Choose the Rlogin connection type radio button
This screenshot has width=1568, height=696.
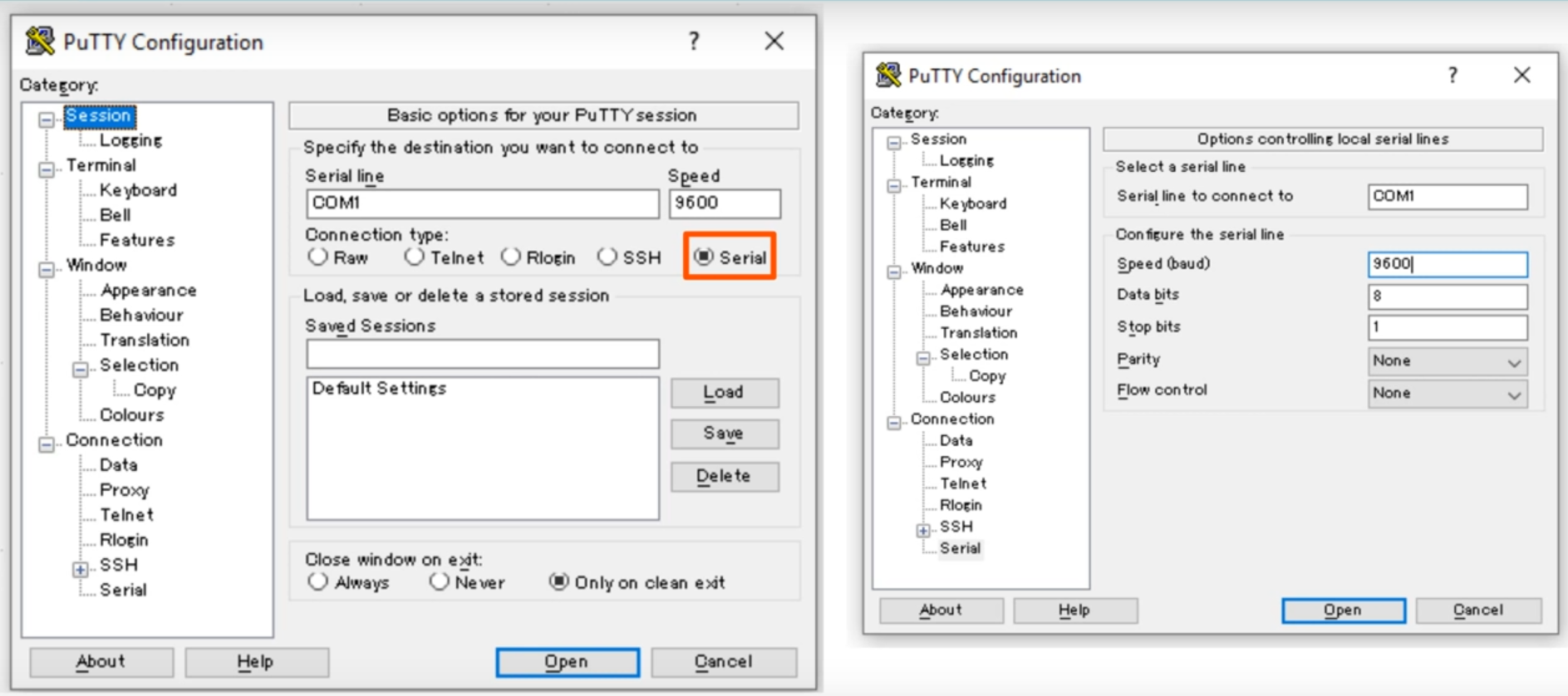click(510, 257)
